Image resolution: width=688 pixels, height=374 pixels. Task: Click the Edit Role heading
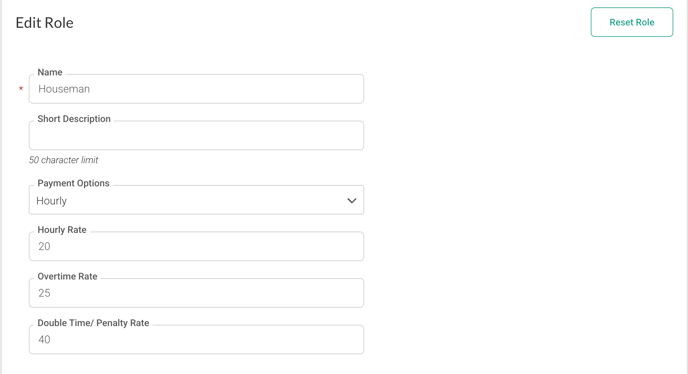coord(44,23)
